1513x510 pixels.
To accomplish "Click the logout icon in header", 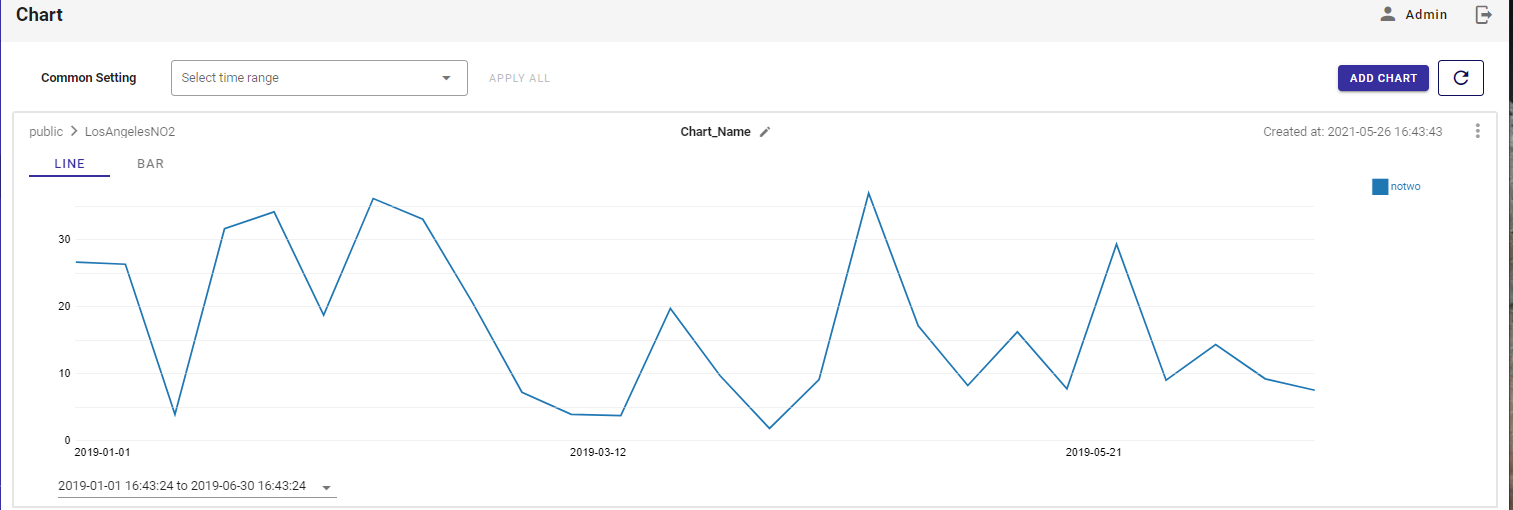I will (1484, 14).
